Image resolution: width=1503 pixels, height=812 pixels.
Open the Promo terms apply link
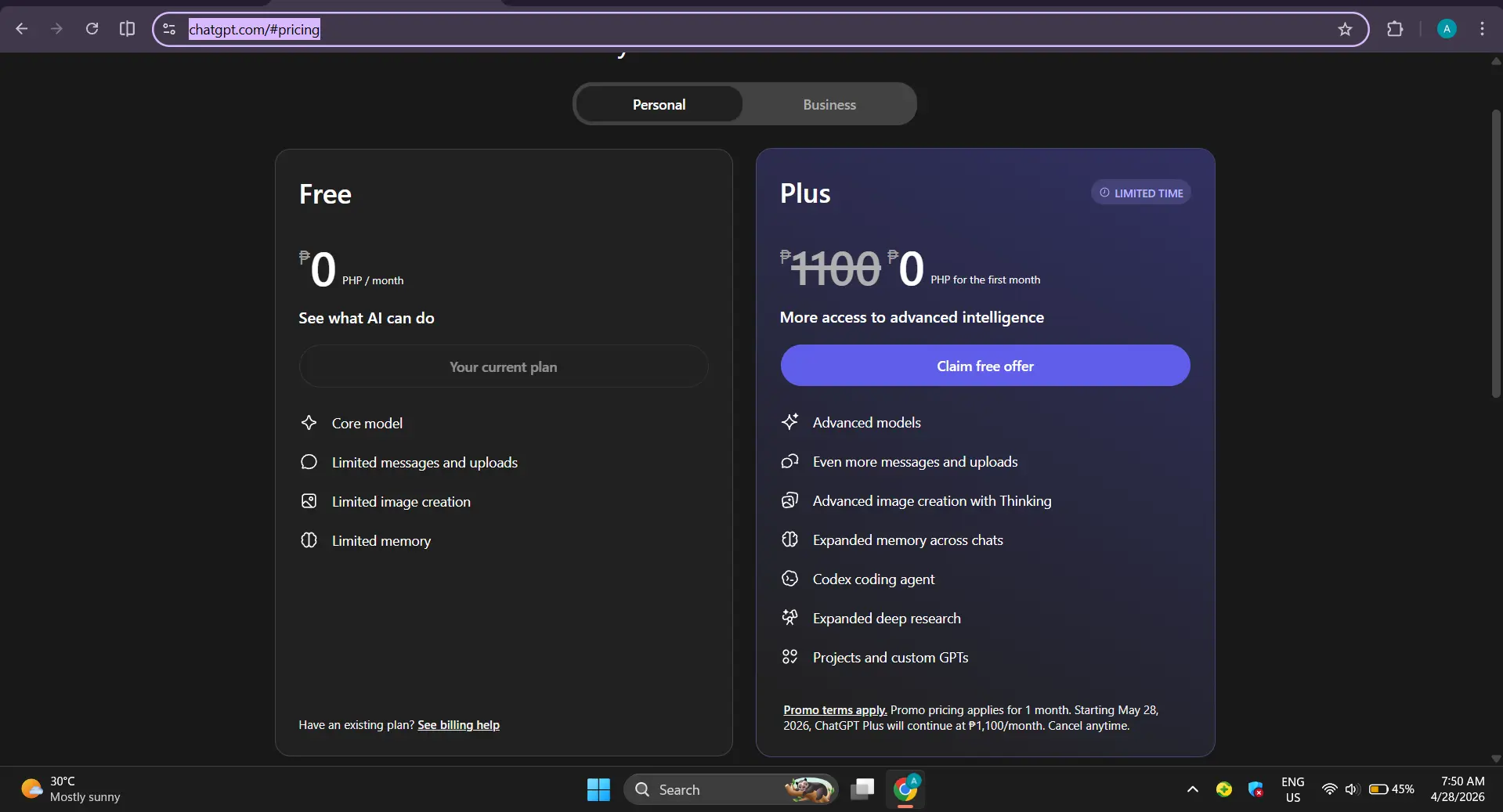click(x=835, y=710)
